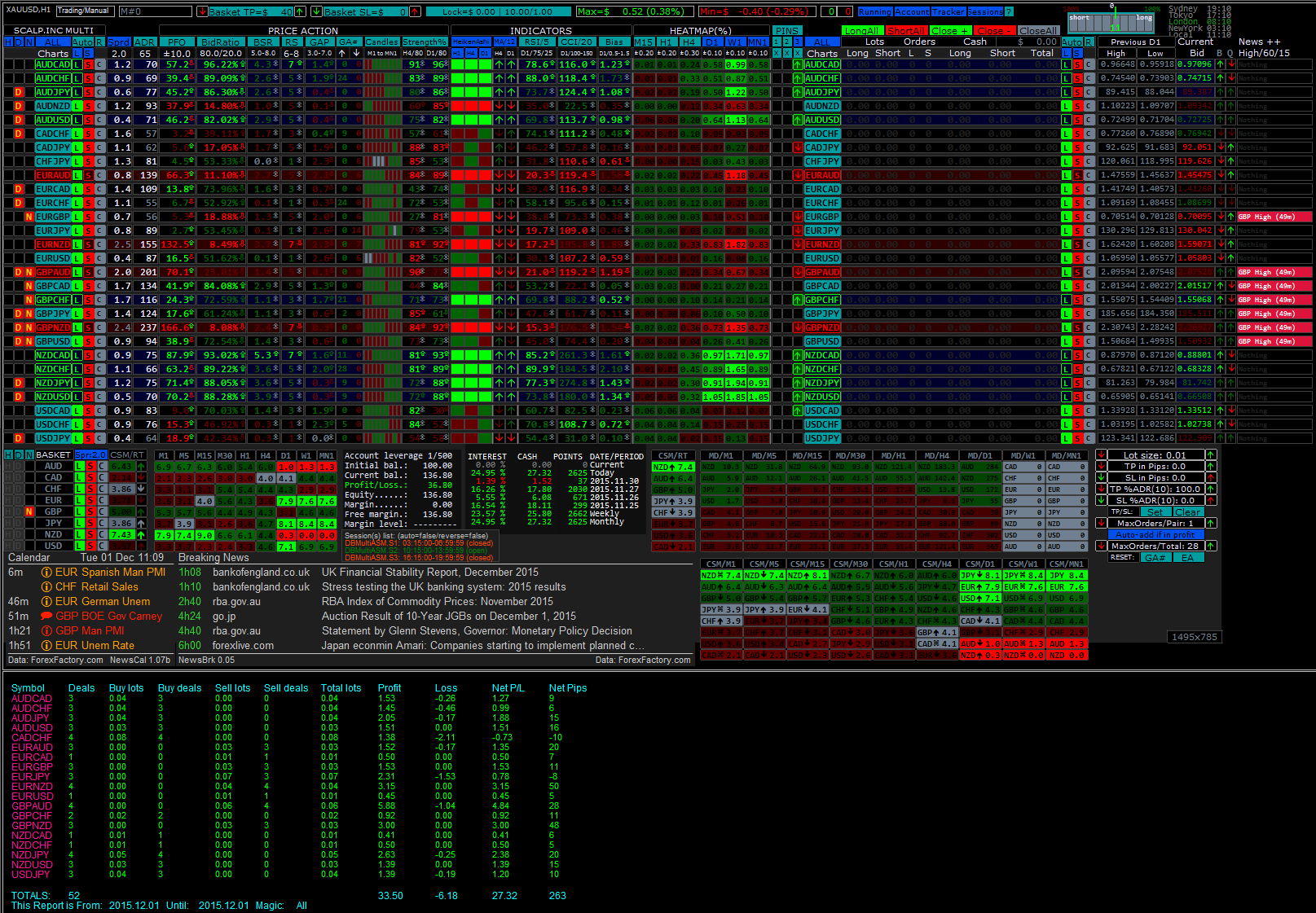Image resolution: width=1316 pixels, height=913 pixels.
Task: Open the Tracker tab
Action: (948, 12)
